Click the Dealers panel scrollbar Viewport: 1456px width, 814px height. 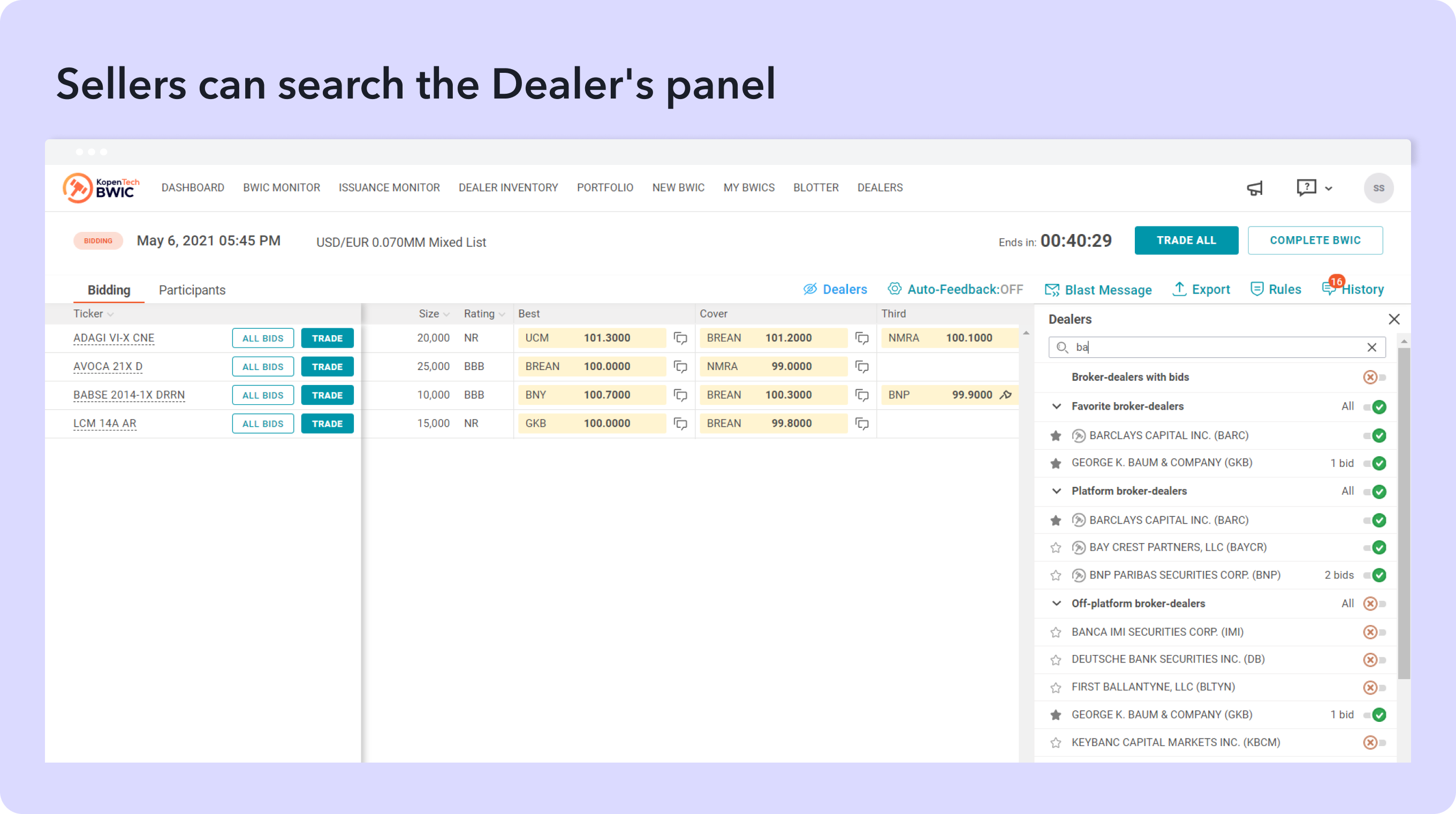coord(1404,513)
